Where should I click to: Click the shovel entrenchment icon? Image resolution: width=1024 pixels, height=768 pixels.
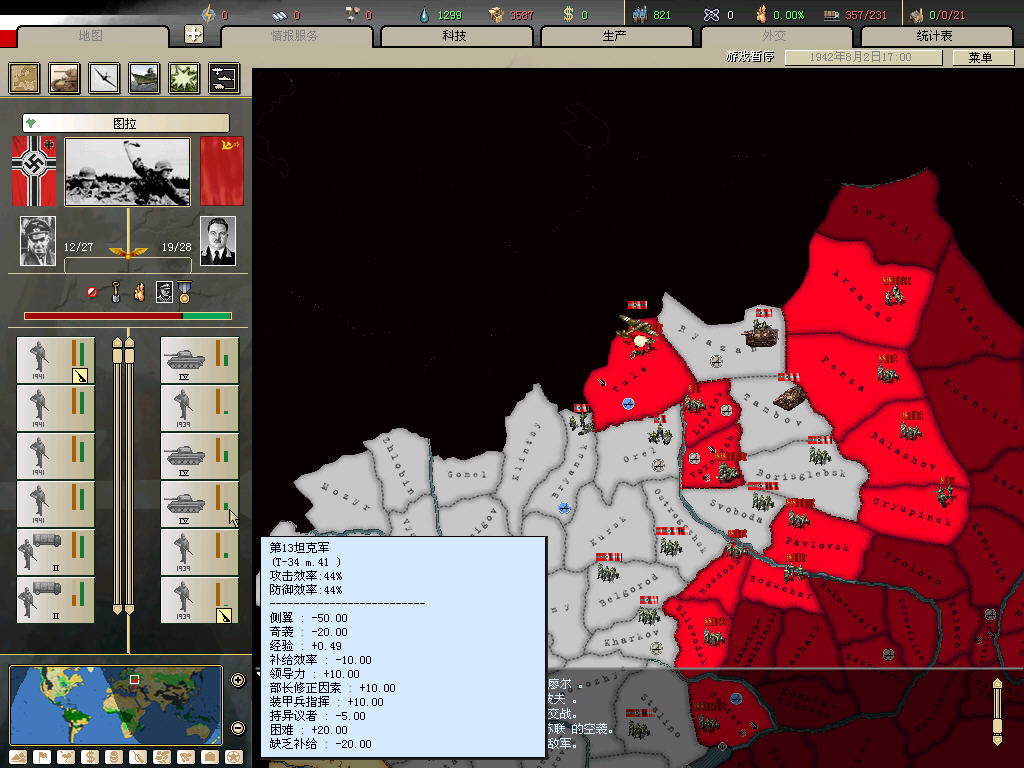116,292
